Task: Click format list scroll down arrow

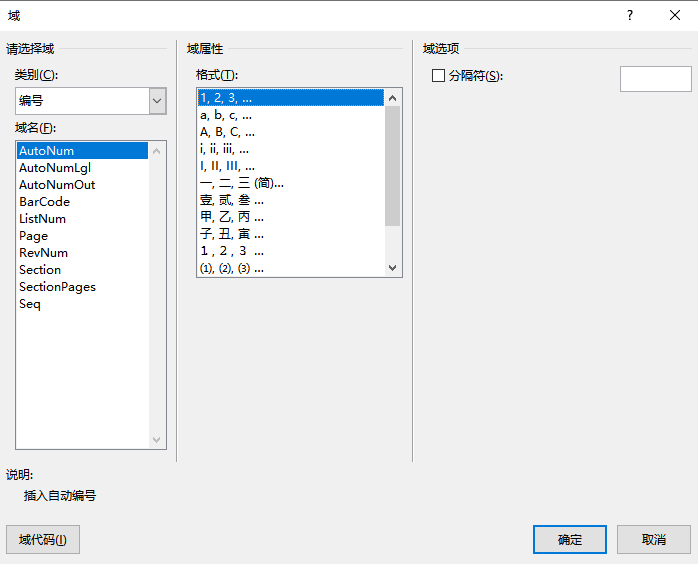Action: pyautogui.click(x=392, y=268)
